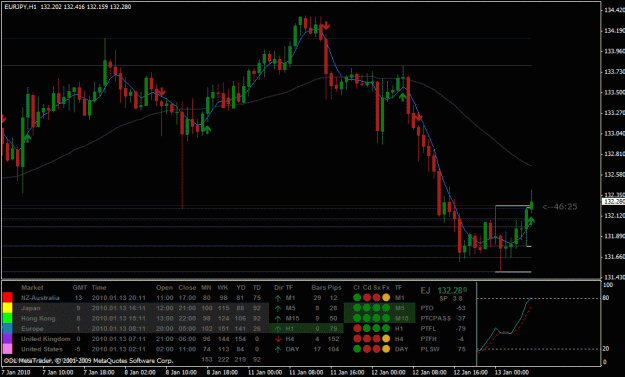Click the NZ-Australia market name
The width and height of the screenshot is (625, 377).
[x=40, y=298]
